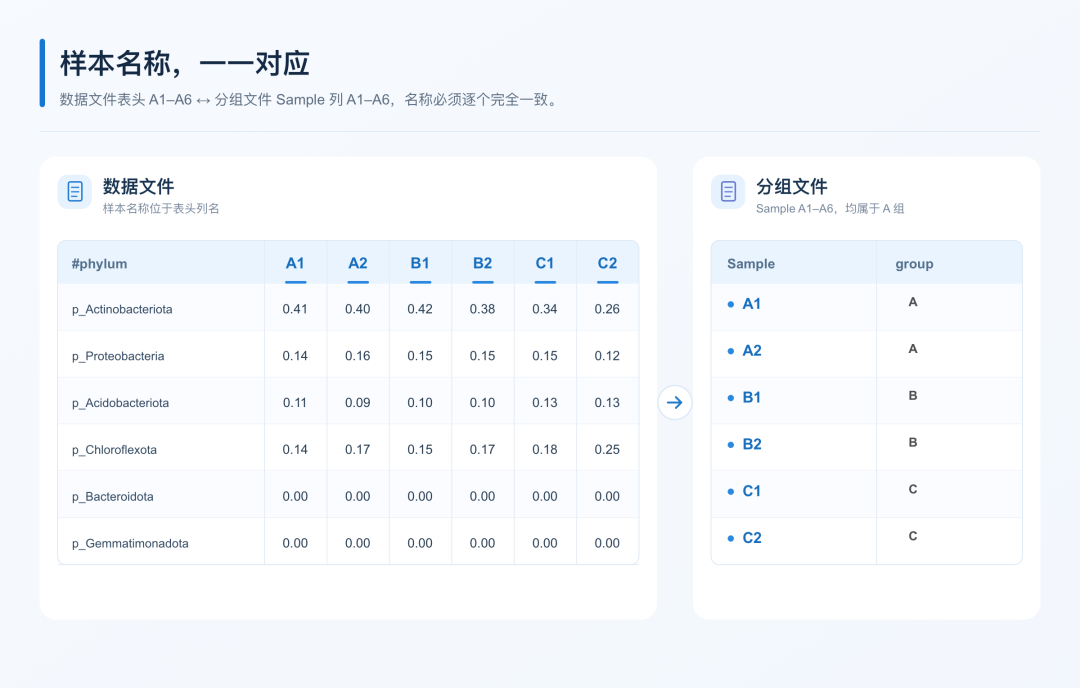Screen dimensions: 1080x688
Task: Click p_Chloroflexota value under column B1
Action: click(x=420, y=450)
